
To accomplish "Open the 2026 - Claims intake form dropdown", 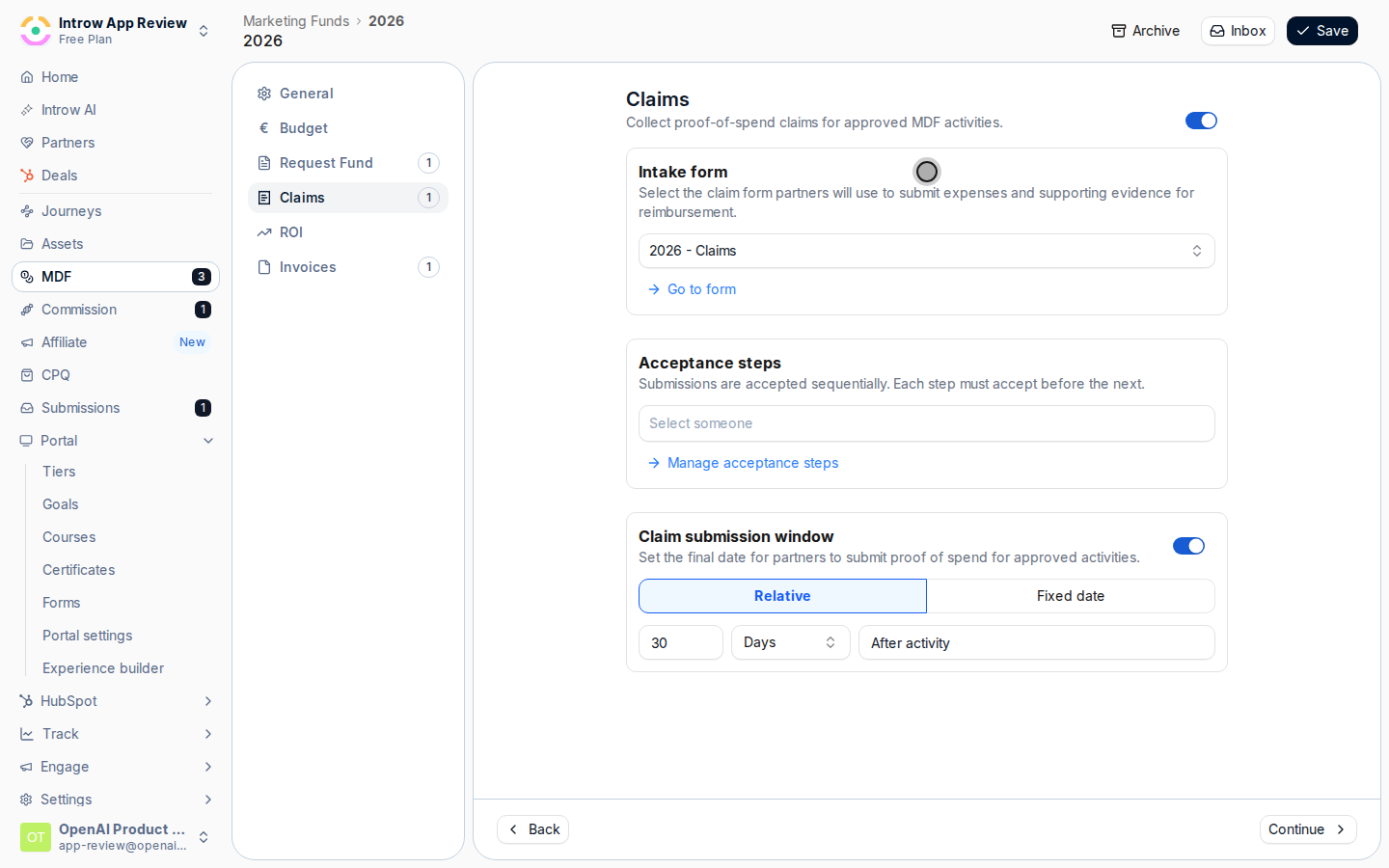I will click(926, 251).
